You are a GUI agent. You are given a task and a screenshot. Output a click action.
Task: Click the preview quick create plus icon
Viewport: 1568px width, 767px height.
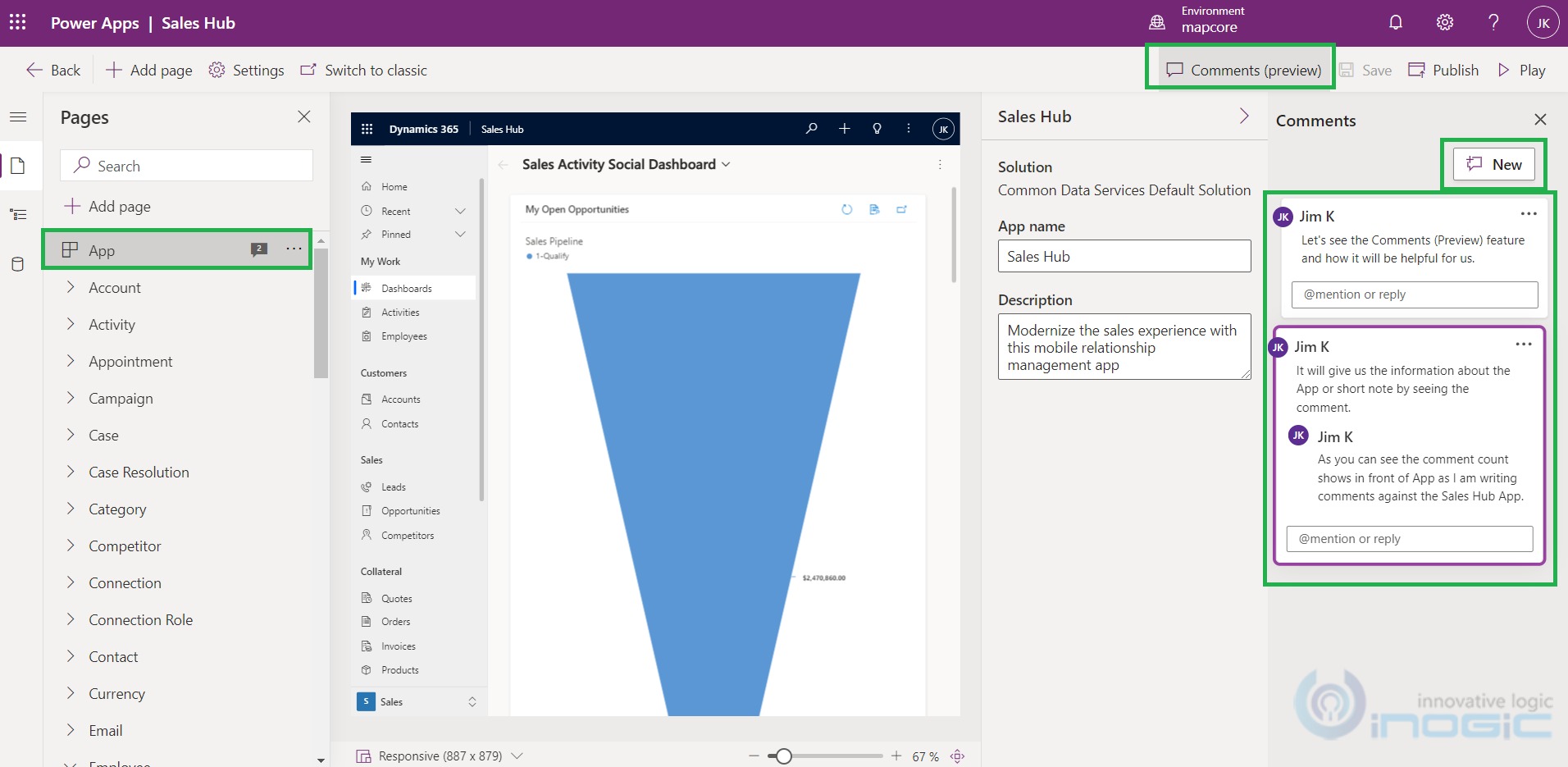click(x=845, y=129)
